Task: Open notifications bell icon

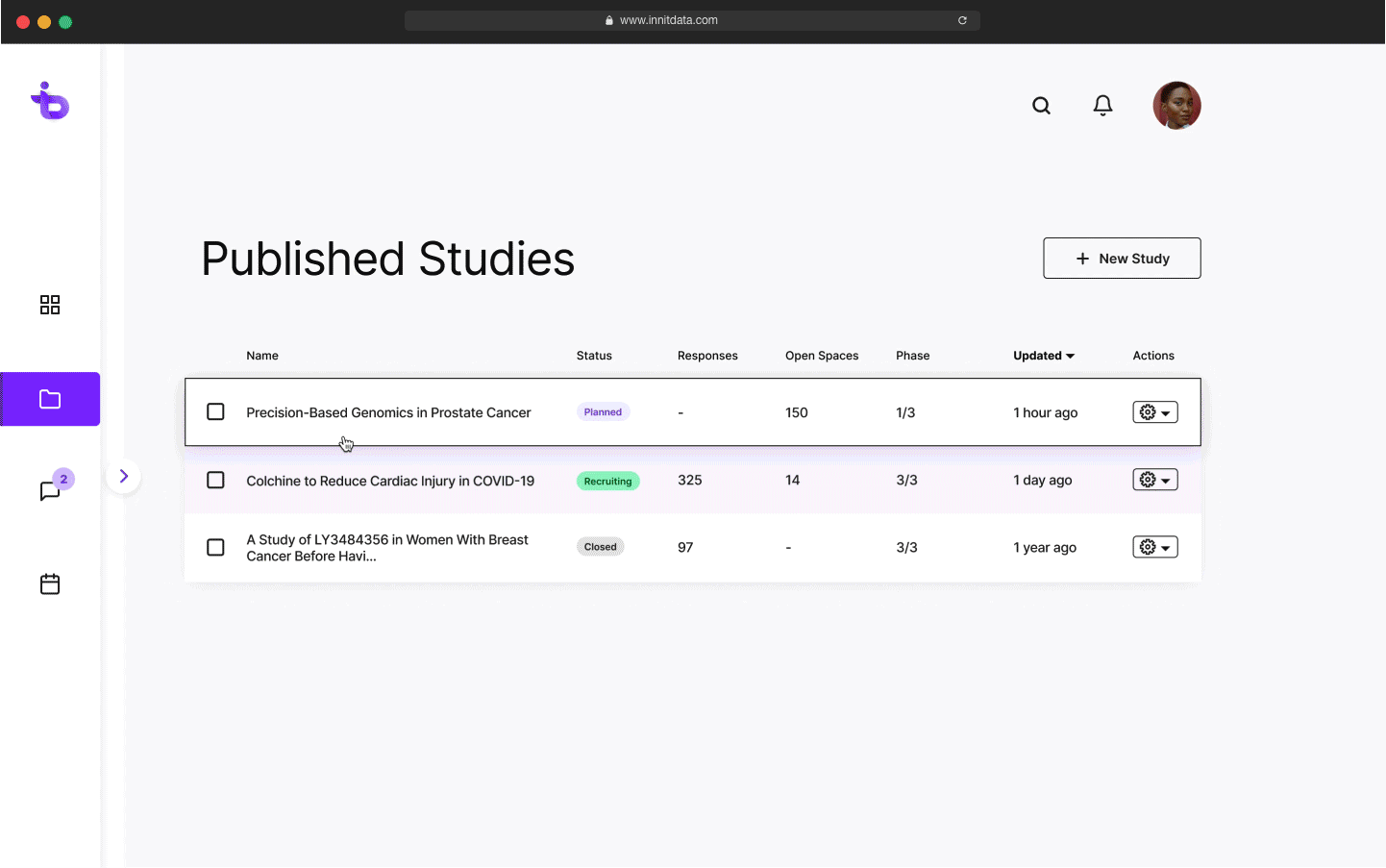Action: 1102,106
